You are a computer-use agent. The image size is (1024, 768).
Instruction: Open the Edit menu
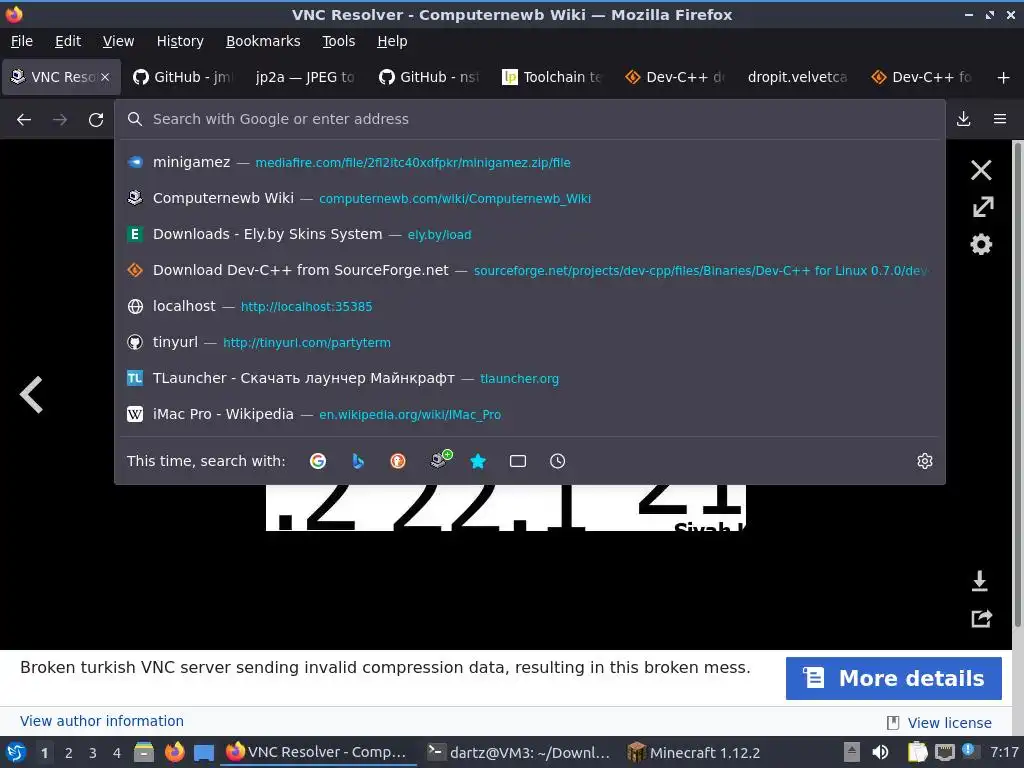tap(68, 41)
